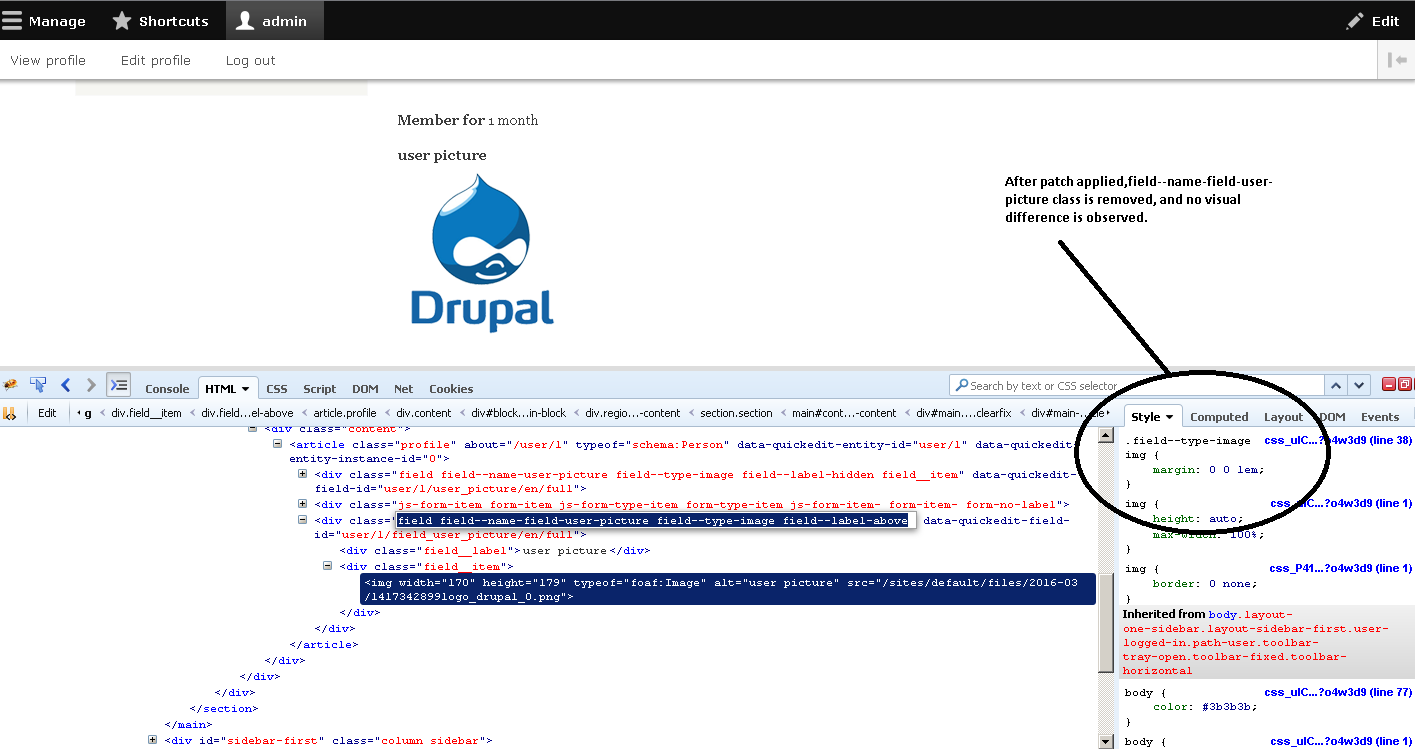Click the Edit pencil button in toolbar
This screenshot has height=749, width=1415.
(1373, 21)
